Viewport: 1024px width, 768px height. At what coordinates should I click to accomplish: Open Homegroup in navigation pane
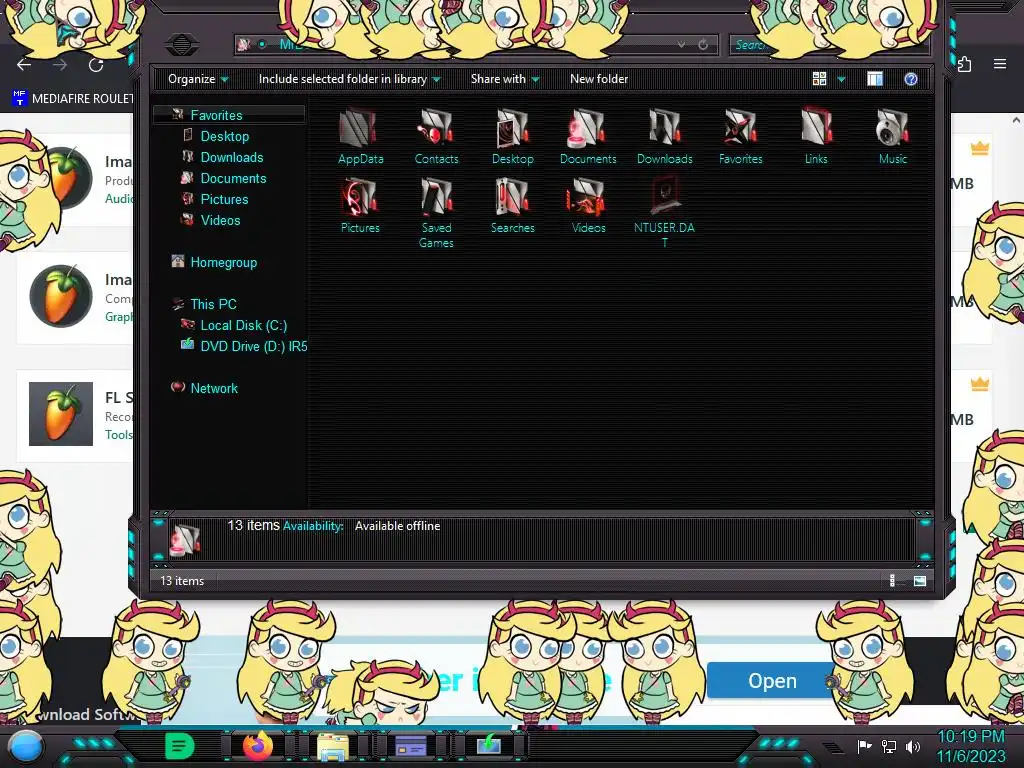point(223,263)
